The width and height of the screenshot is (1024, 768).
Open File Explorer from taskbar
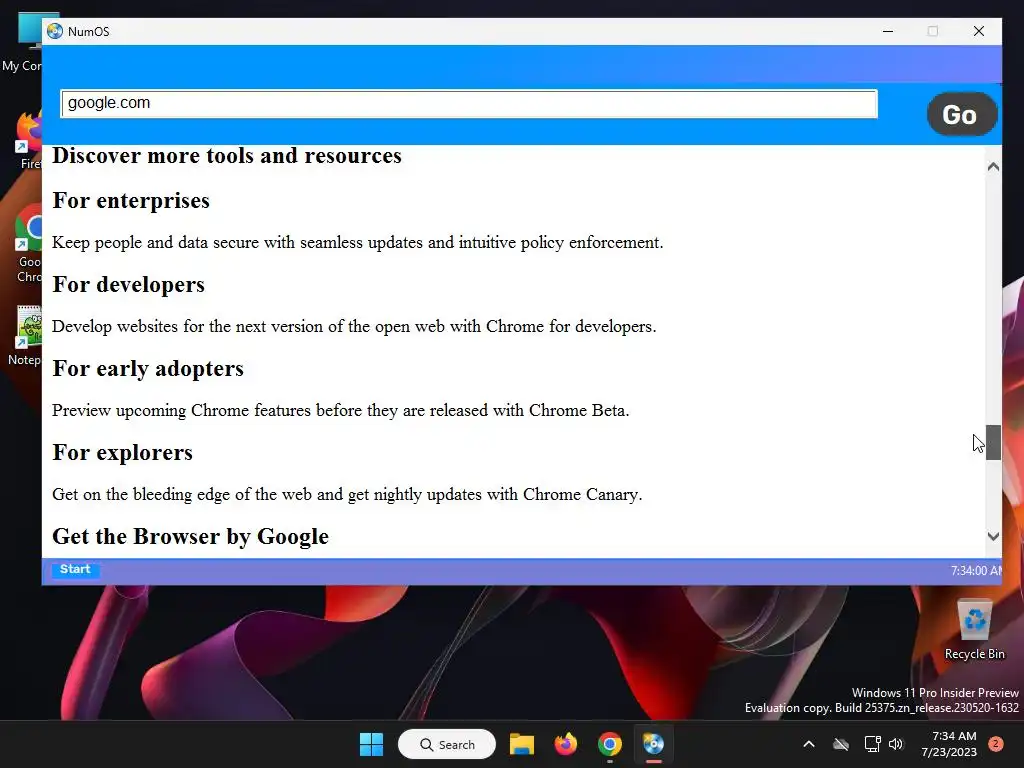[x=522, y=744]
